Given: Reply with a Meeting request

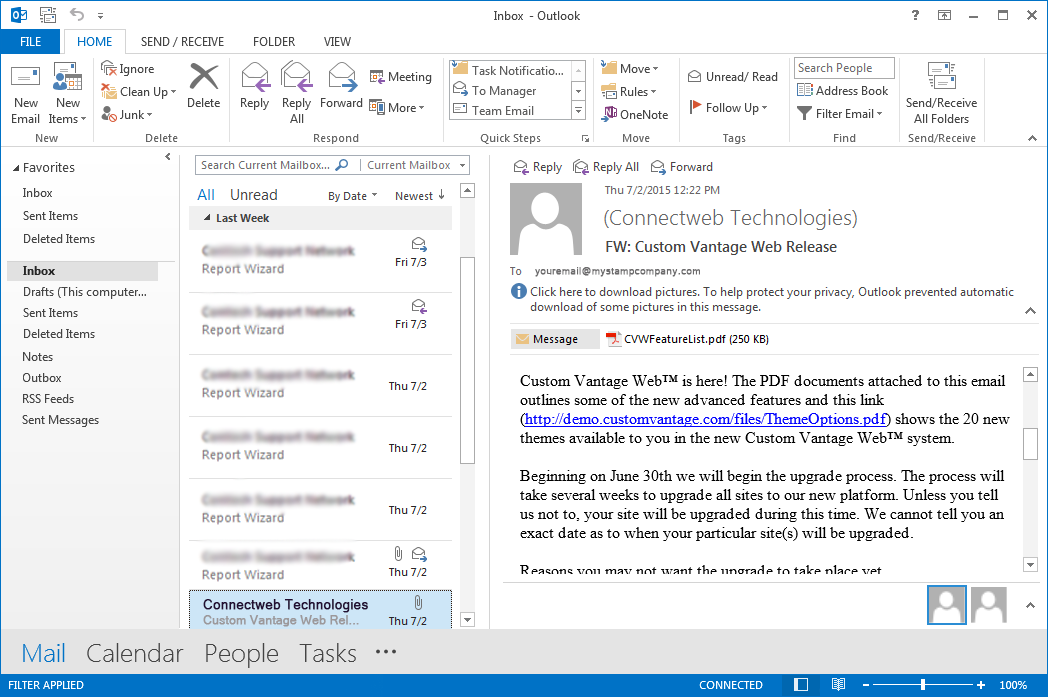Looking at the screenshot, I should click(400, 76).
